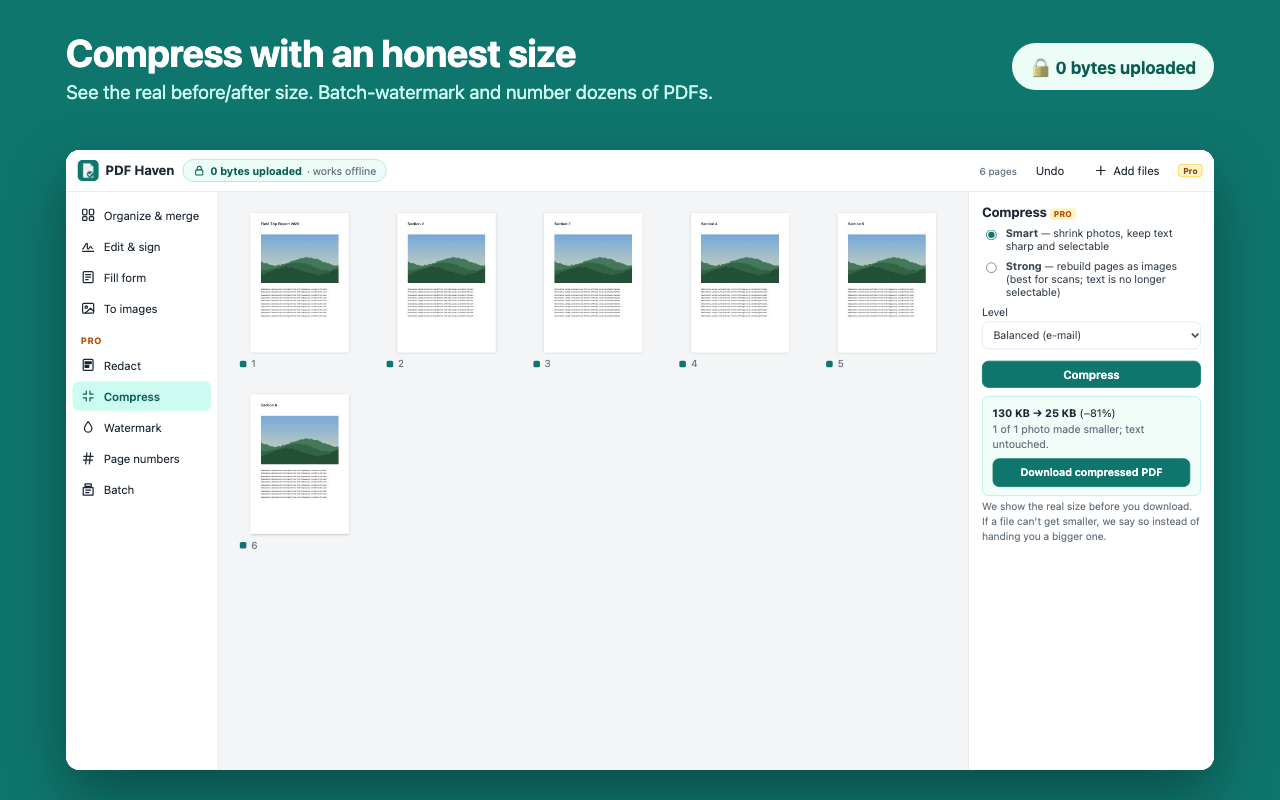This screenshot has height=800, width=1280.
Task: Click the PRO badge beside the Compress heading
Action: coord(1063,214)
